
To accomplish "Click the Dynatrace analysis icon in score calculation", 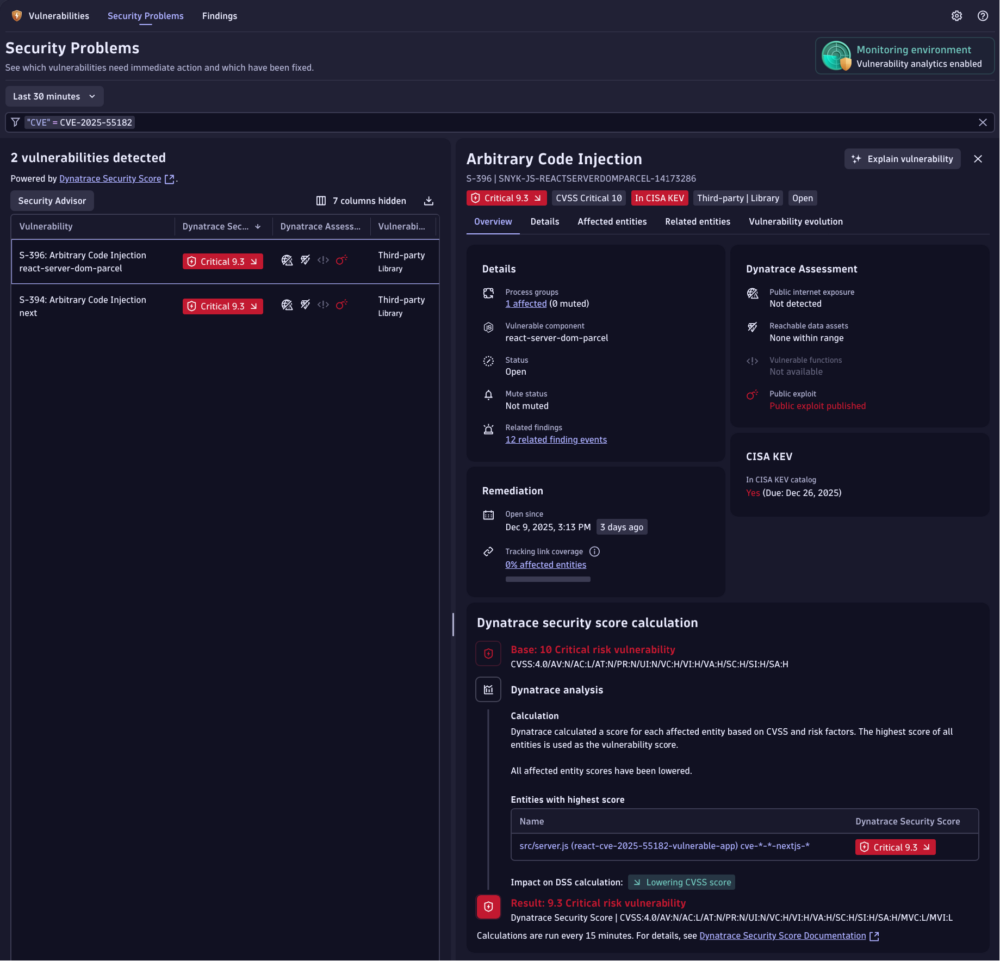I will tap(488, 689).
